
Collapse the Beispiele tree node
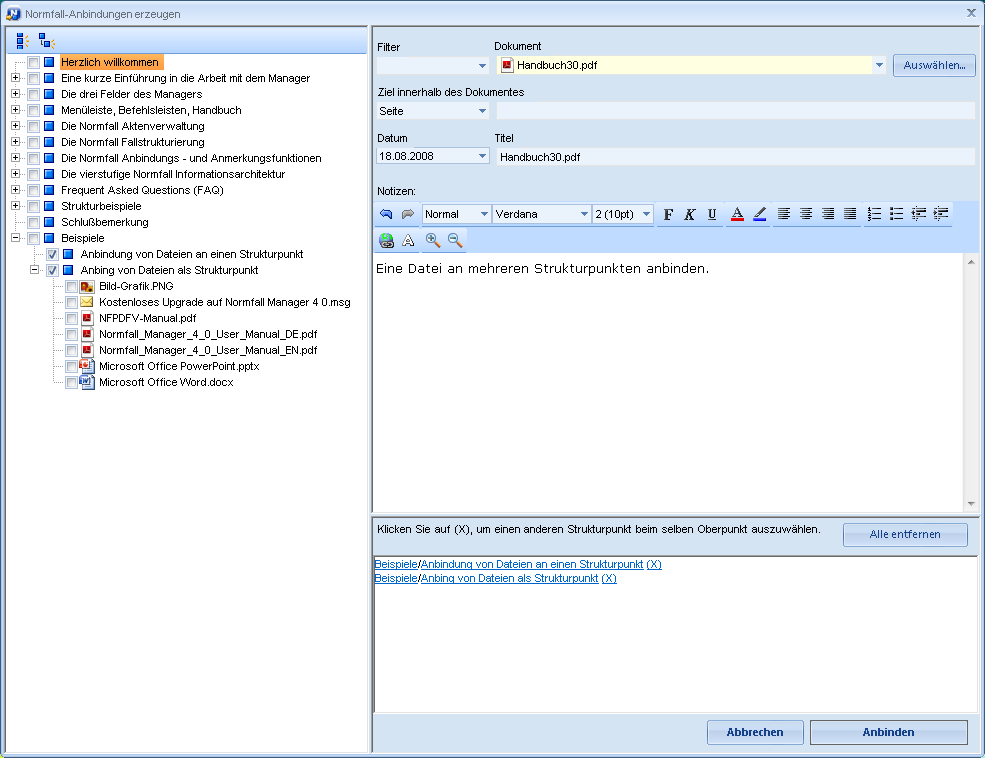16,238
